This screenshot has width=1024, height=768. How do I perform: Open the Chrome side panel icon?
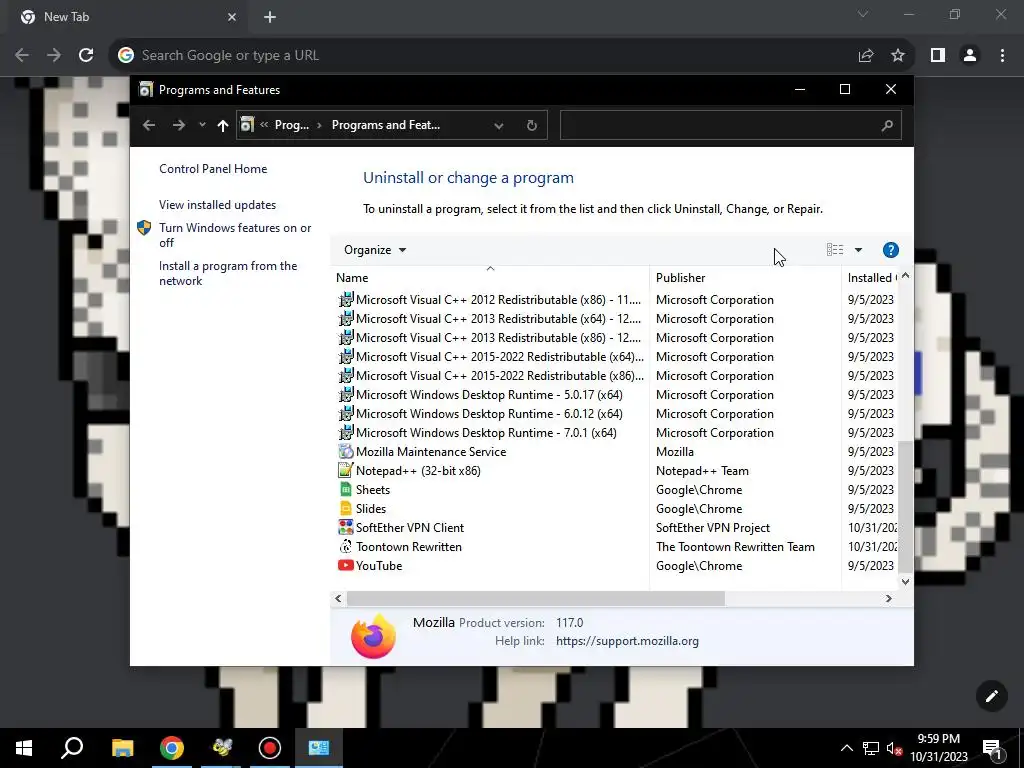click(x=938, y=56)
